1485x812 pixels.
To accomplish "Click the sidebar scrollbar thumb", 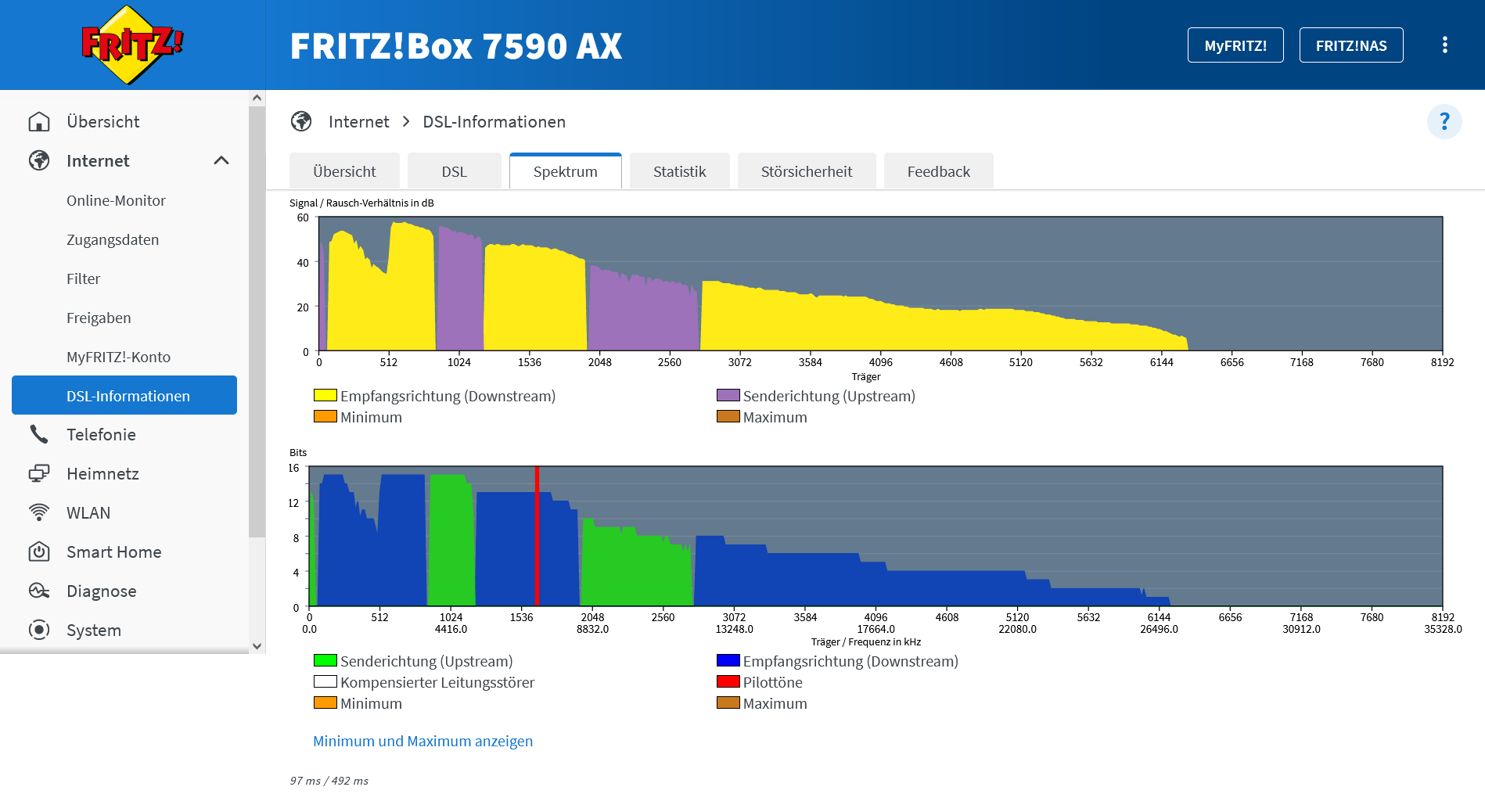I will click(257, 322).
